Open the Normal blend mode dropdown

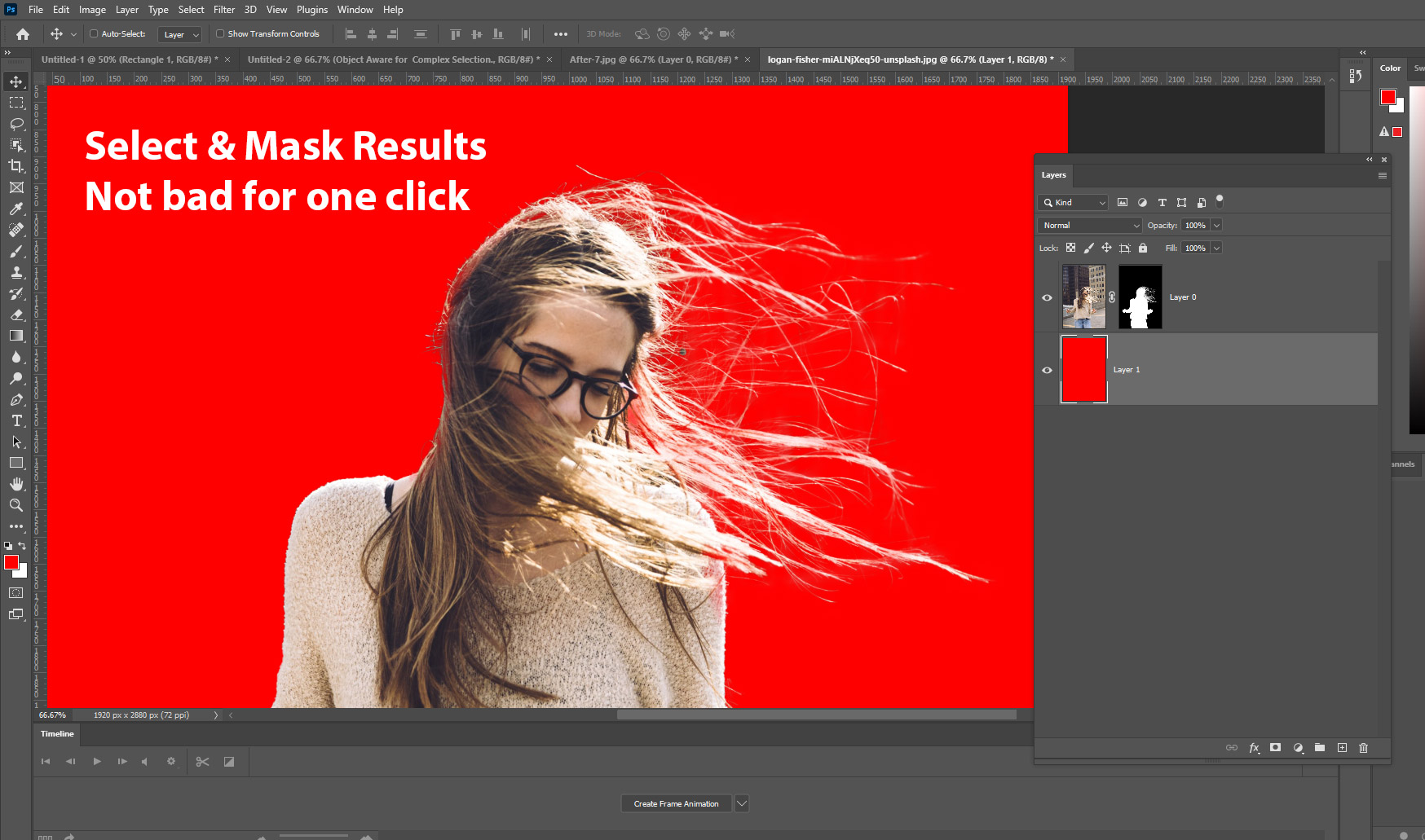[1090, 226]
